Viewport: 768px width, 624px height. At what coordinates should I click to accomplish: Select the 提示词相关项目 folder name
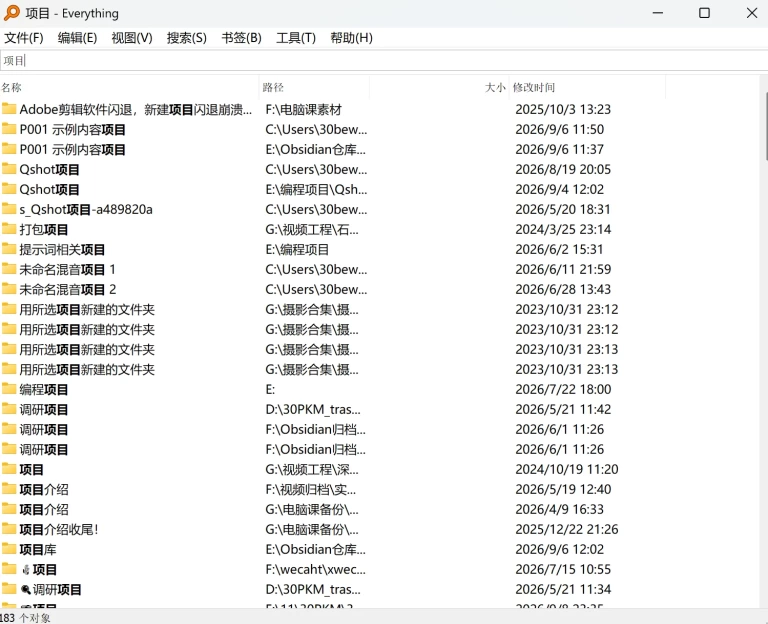62,249
